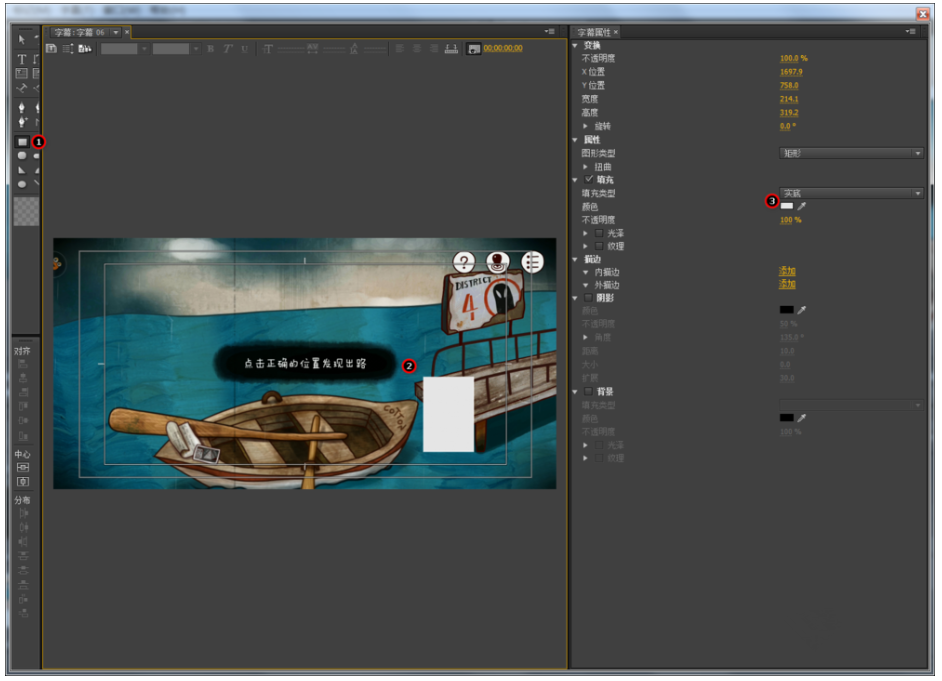The width and height of the screenshot is (942, 681).
Task: Uncheck the 填充 (Fill) checkbox
Action: pos(589,180)
